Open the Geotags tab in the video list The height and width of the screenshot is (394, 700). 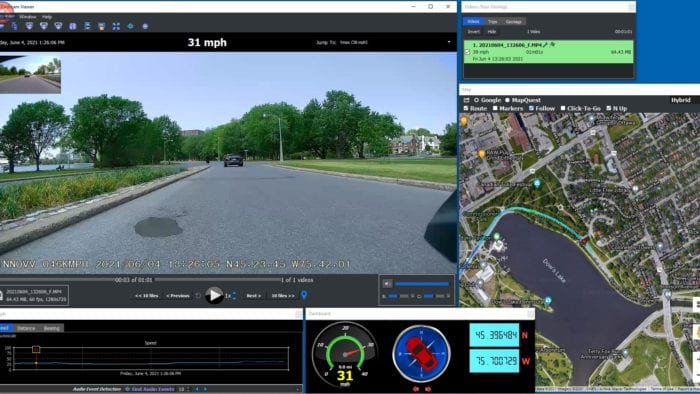click(x=513, y=21)
